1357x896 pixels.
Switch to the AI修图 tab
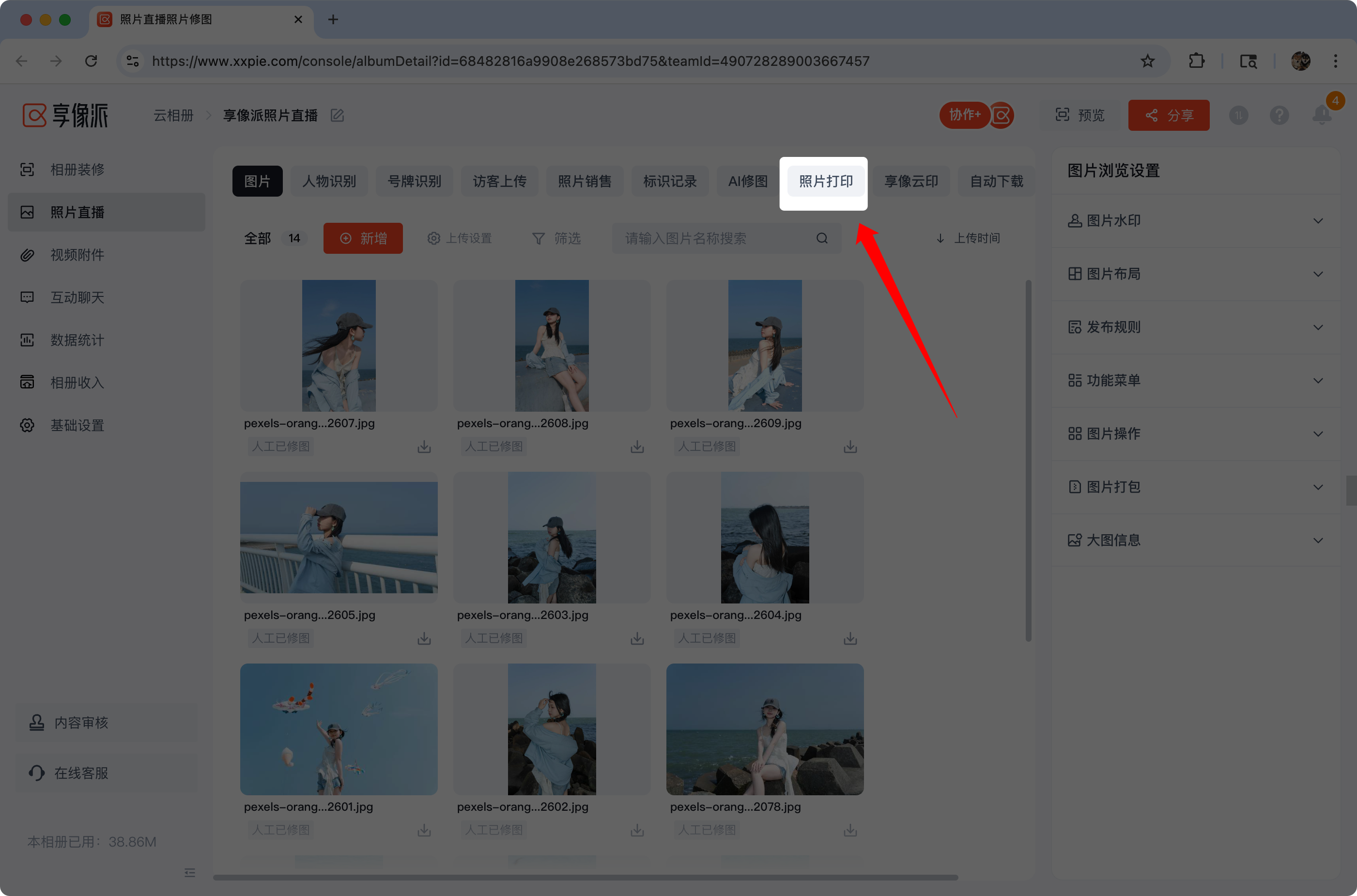click(748, 181)
